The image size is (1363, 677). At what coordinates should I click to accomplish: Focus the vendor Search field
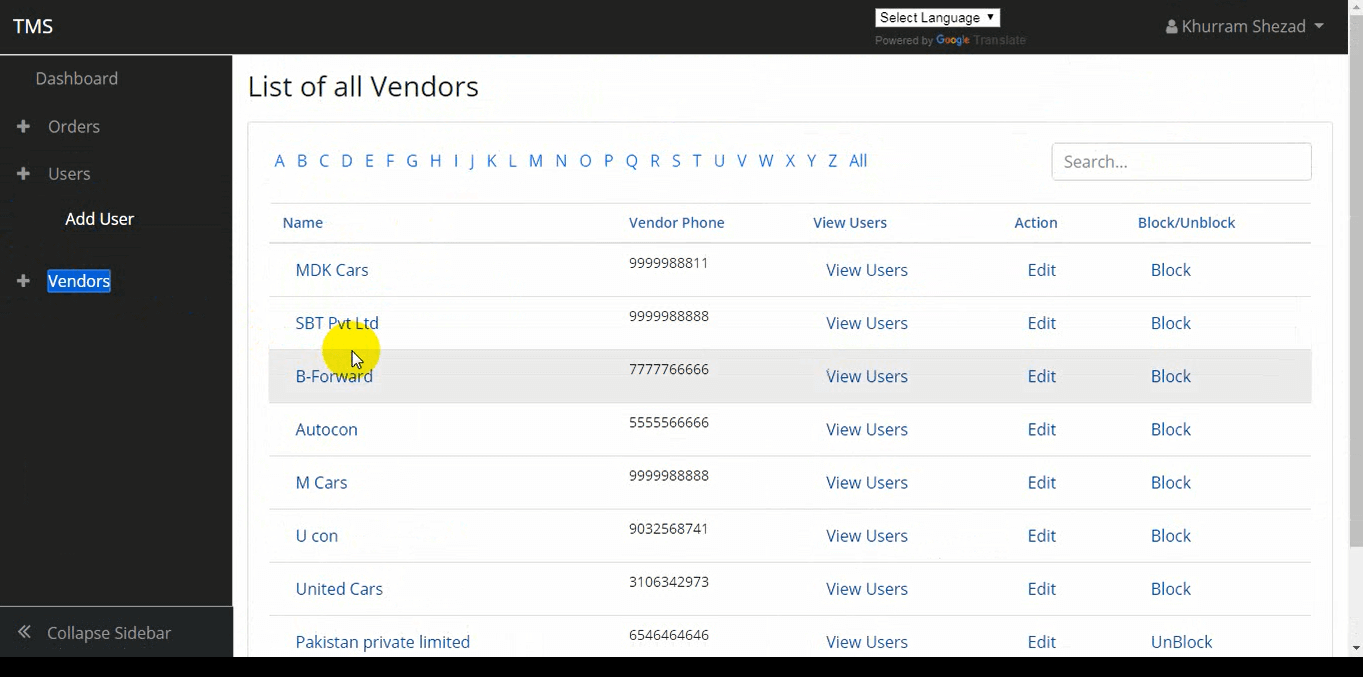coord(1181,162)
